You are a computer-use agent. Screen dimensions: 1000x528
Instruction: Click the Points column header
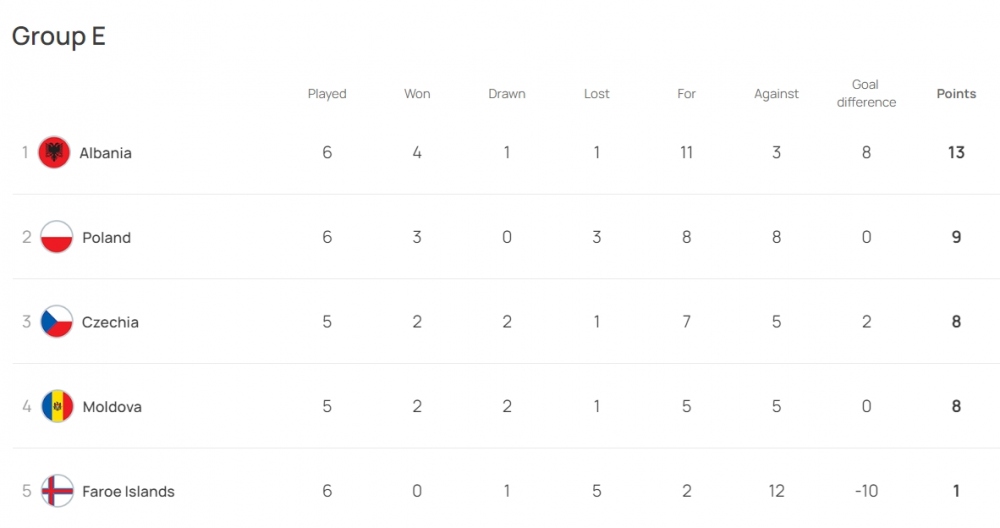tap(956, 94)
